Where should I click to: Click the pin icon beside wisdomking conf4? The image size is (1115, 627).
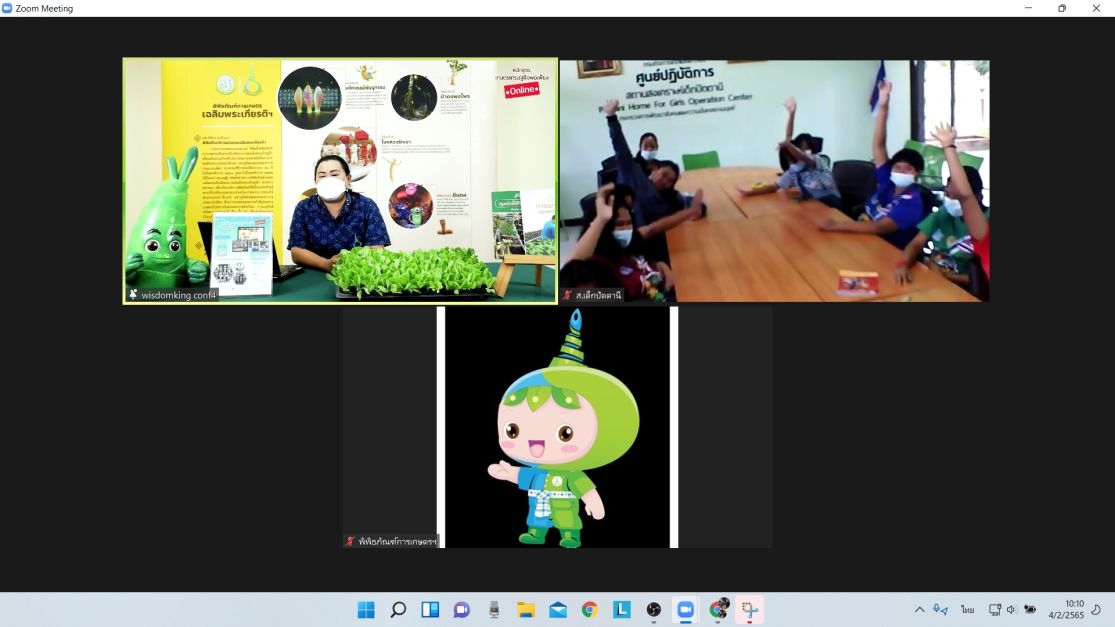point(133,294)
